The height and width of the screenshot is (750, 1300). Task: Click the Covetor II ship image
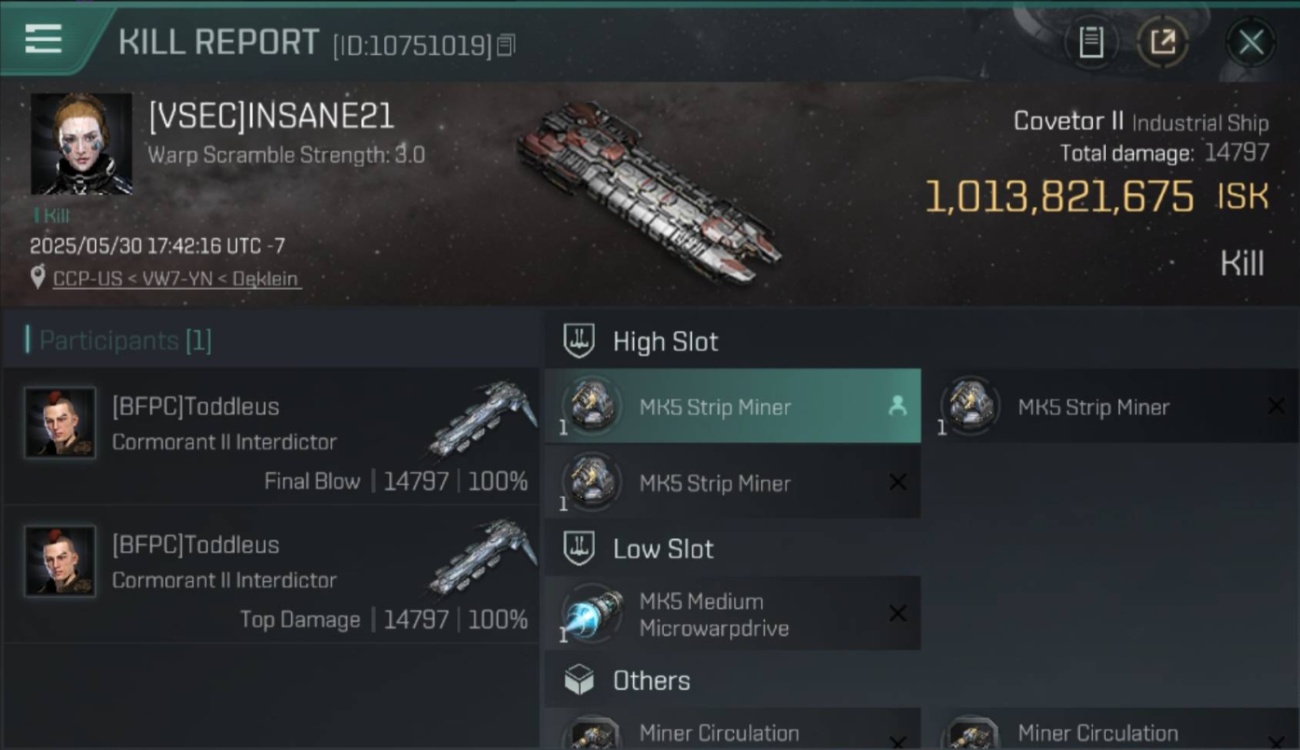click(x=649, y=191)
